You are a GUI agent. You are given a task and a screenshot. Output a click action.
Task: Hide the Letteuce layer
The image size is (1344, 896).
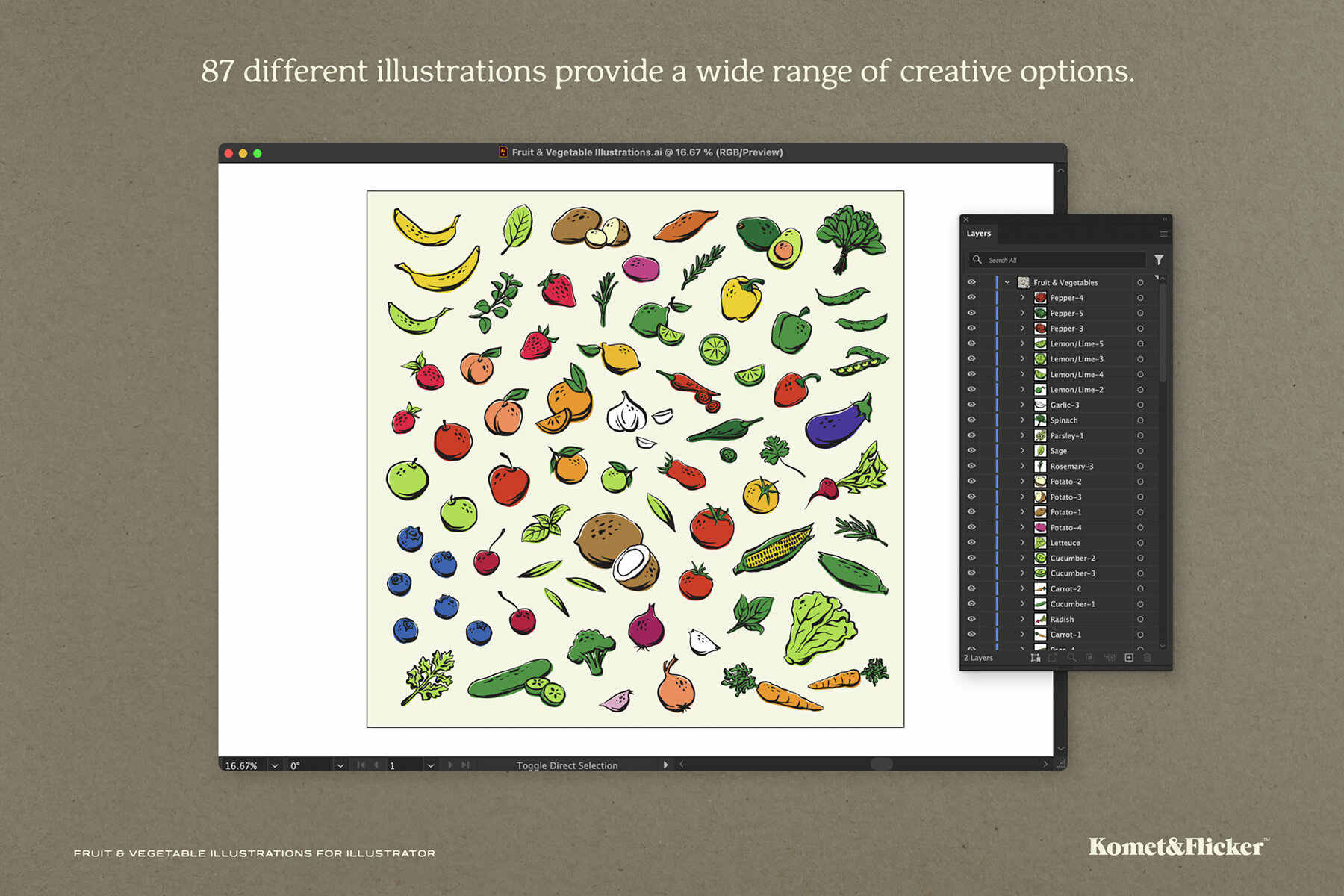[x=971, y=543]
